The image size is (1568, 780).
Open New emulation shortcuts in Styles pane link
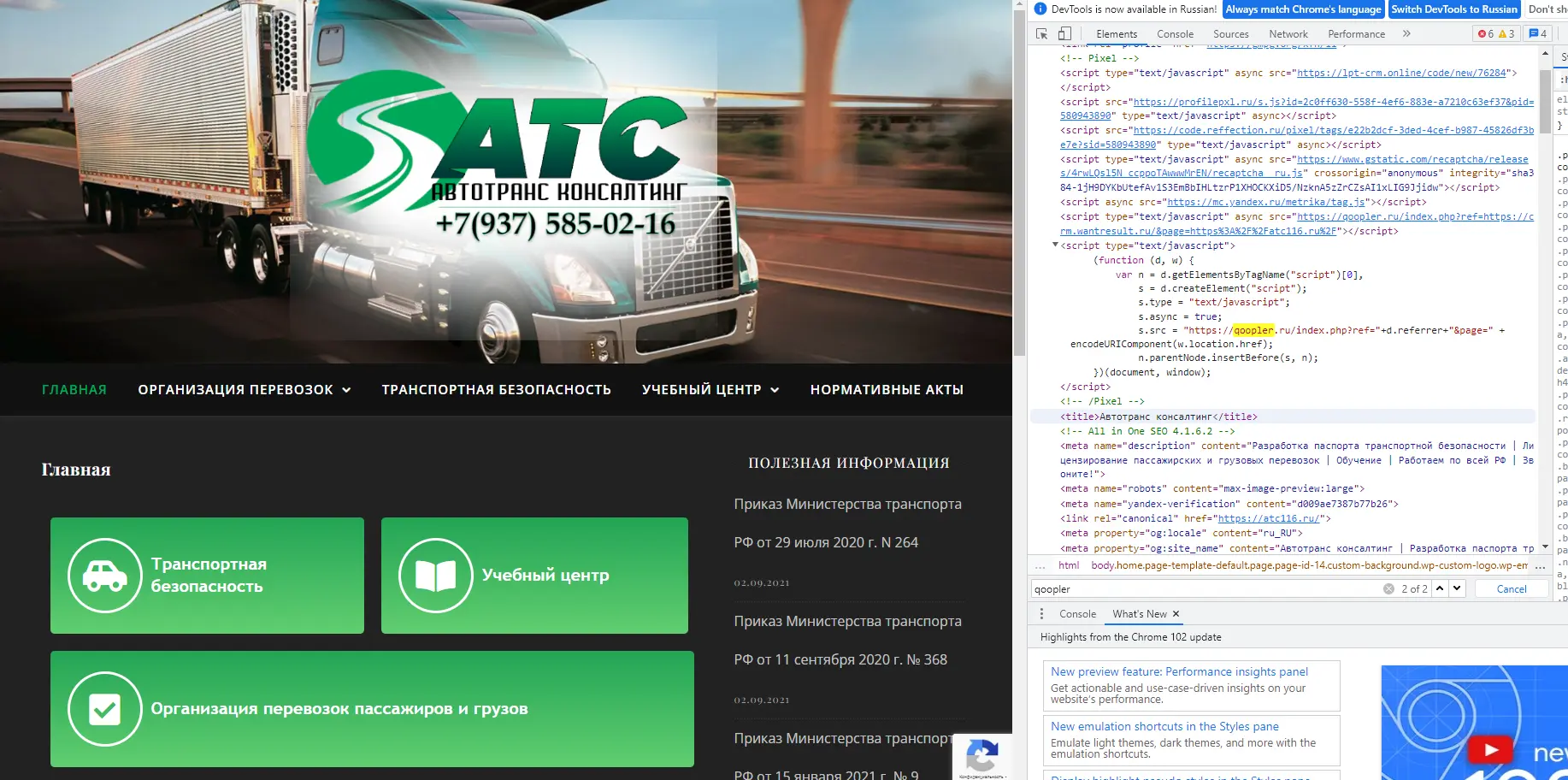[1164, 727]
